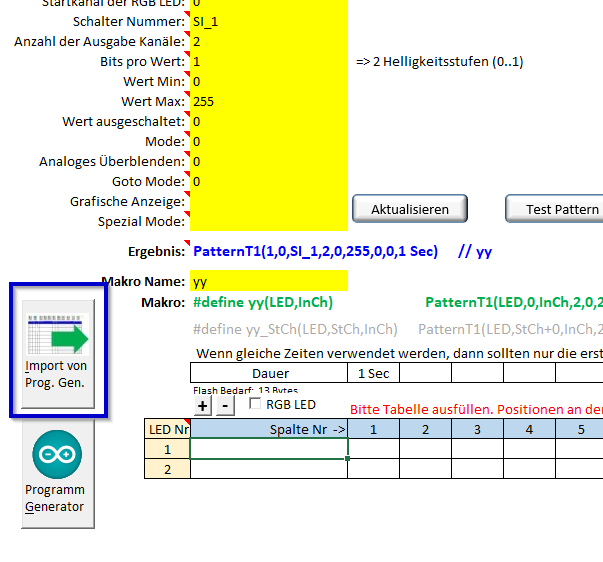603x562 pixels.
Task: Select LED Nr row 2 header
Action: pos(167,469)
